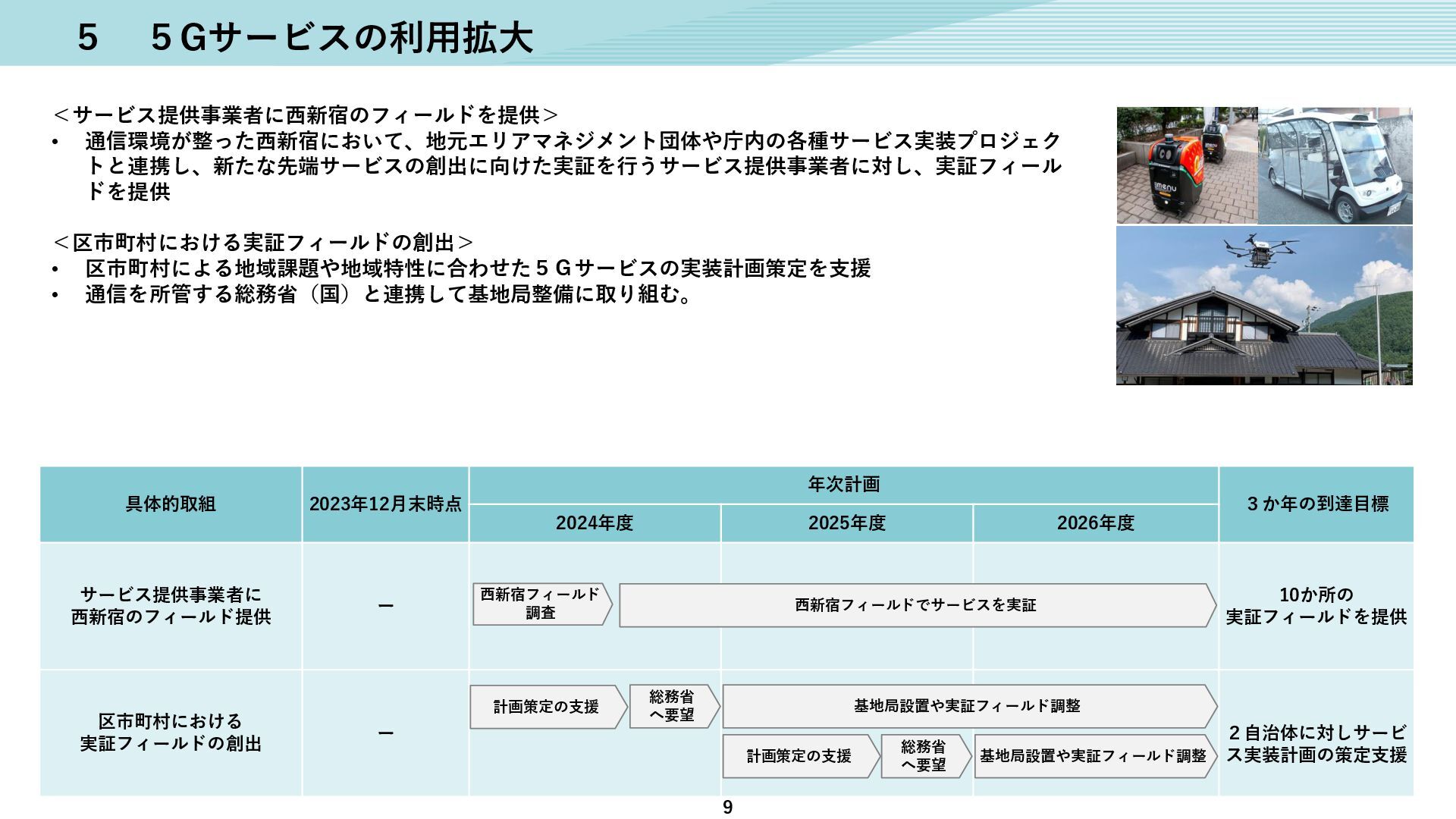
Task: Click the 3か年の到達目標 header cell
Action: (x=1316, y=504)
